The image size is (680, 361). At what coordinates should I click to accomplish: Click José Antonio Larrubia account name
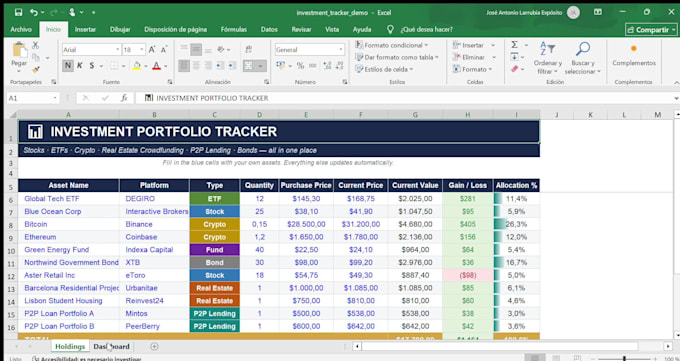pyautogui.click(x=524, y=13)
